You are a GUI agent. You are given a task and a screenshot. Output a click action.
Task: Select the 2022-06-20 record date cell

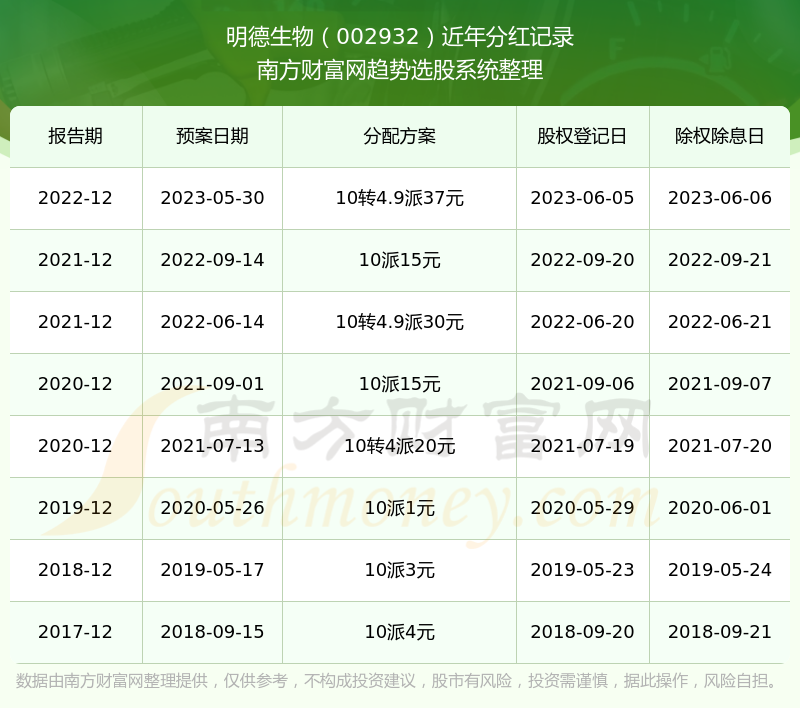coord(582,322)
